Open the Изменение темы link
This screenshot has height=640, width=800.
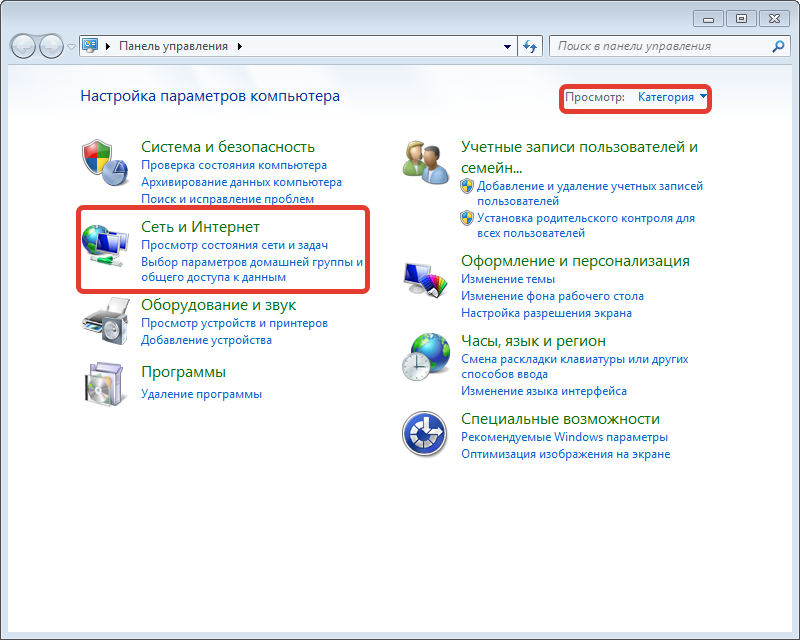pyautogui.click(x=507, y=280)
